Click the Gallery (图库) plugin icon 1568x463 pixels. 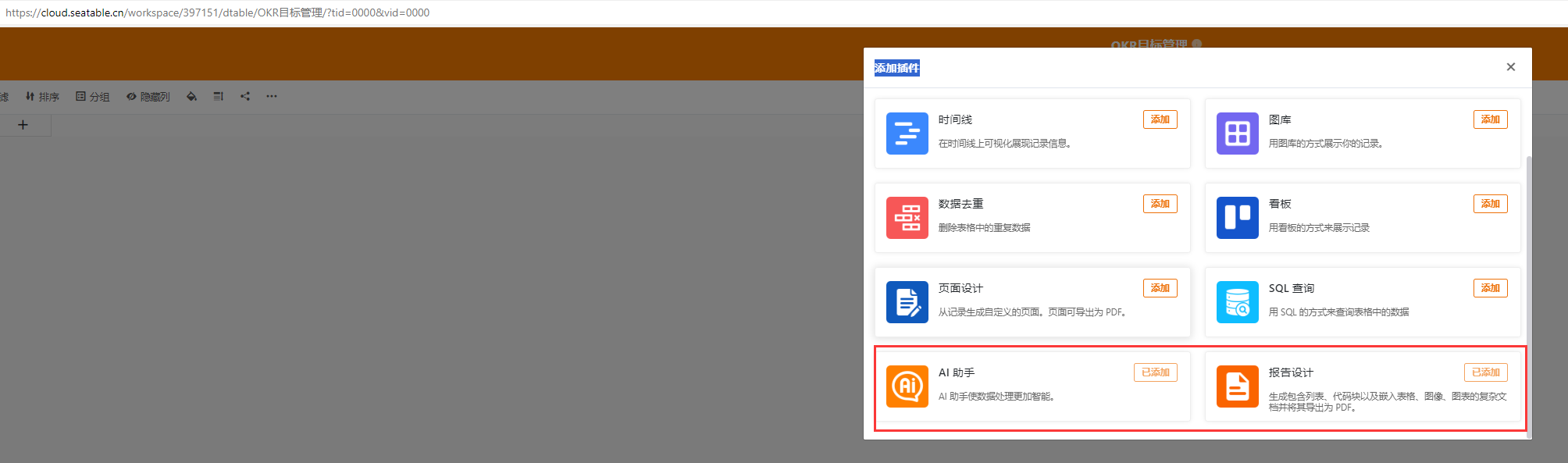click(x=1237, y=134)
